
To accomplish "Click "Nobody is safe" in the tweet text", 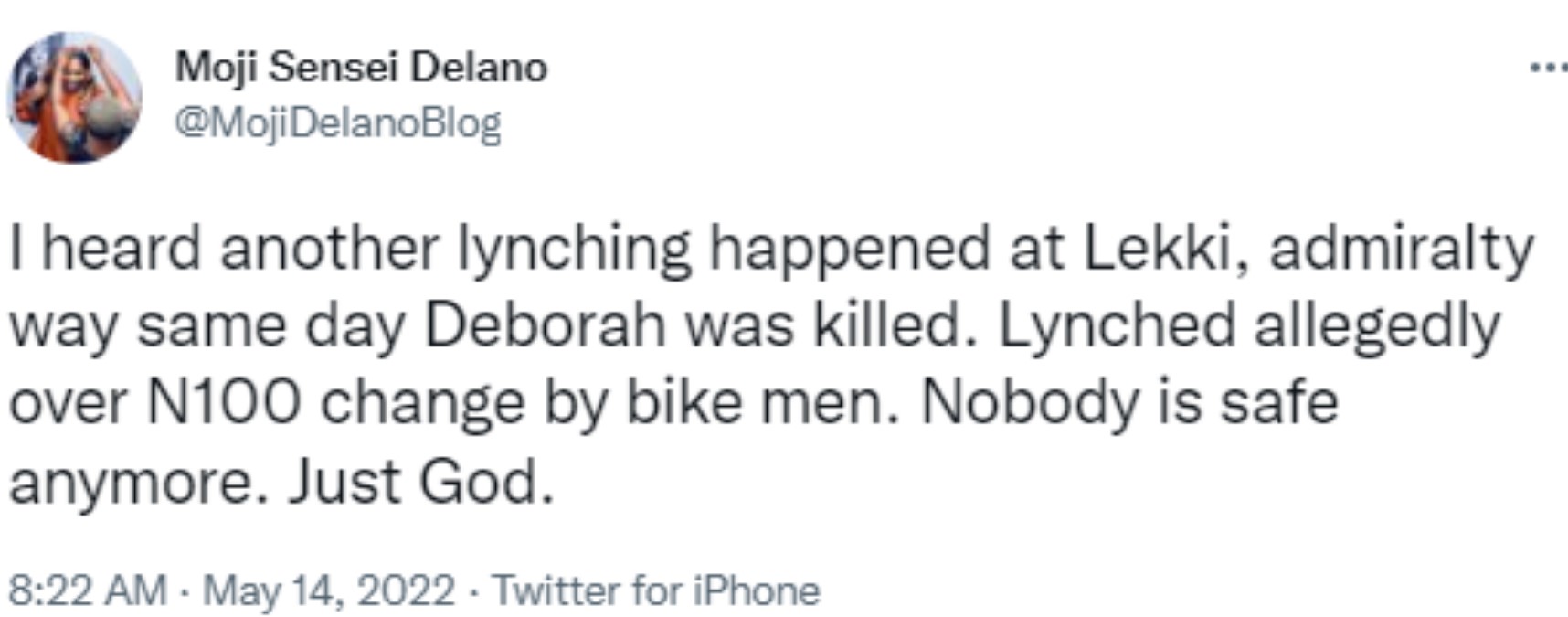I will point(1129,402).
